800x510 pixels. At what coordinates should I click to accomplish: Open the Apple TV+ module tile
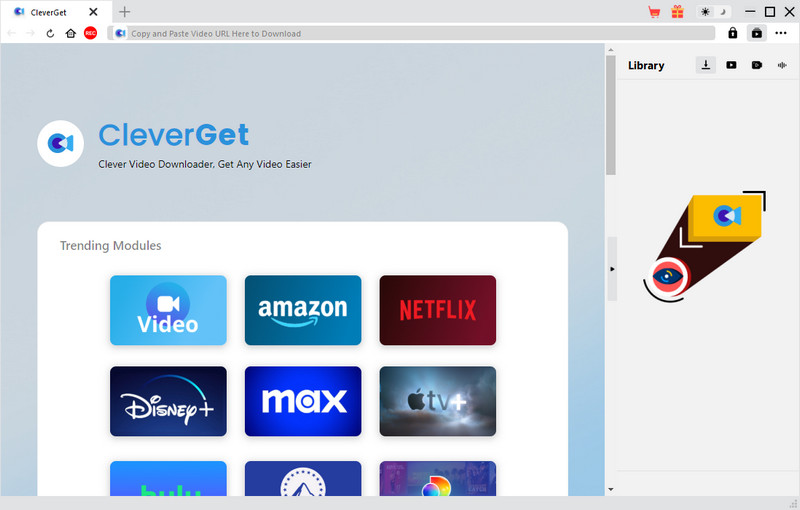point(437,401)
